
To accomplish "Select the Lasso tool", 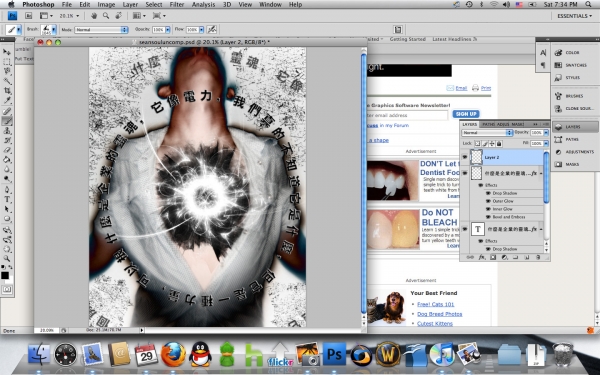I will 7,71.
